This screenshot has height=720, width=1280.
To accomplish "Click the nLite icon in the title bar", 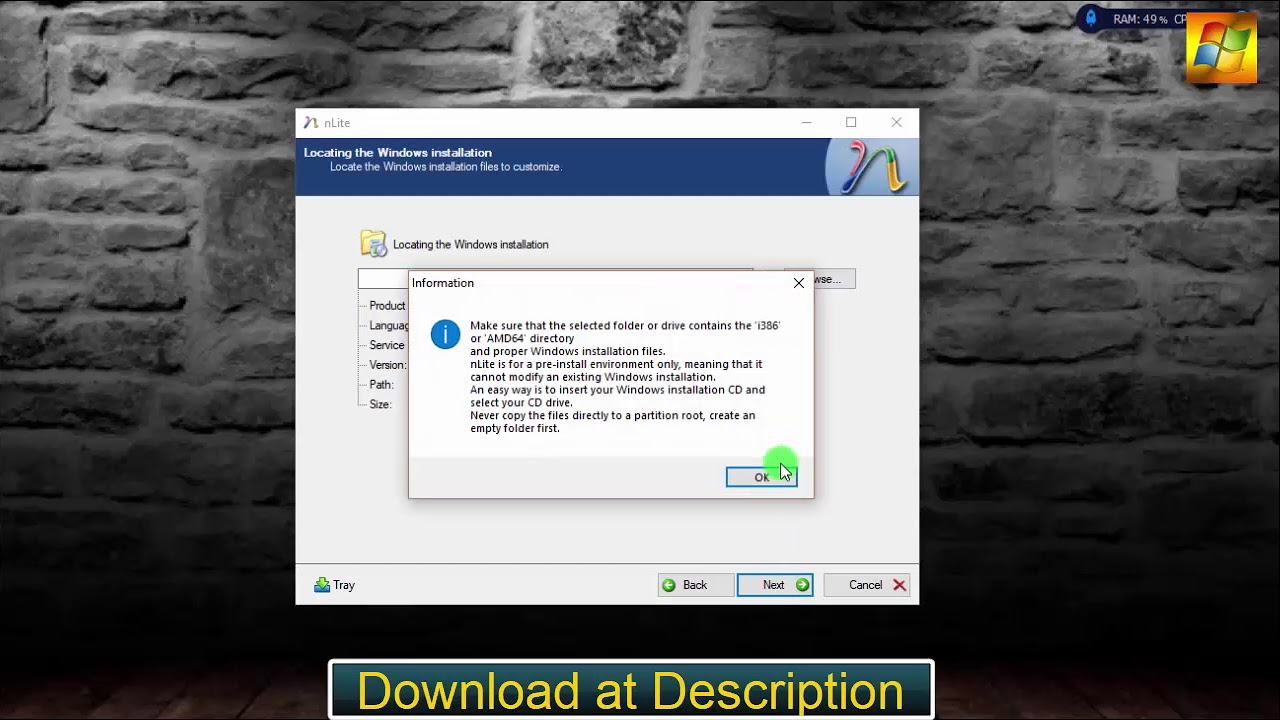I will pyautogui.click(x=311, y=123).
